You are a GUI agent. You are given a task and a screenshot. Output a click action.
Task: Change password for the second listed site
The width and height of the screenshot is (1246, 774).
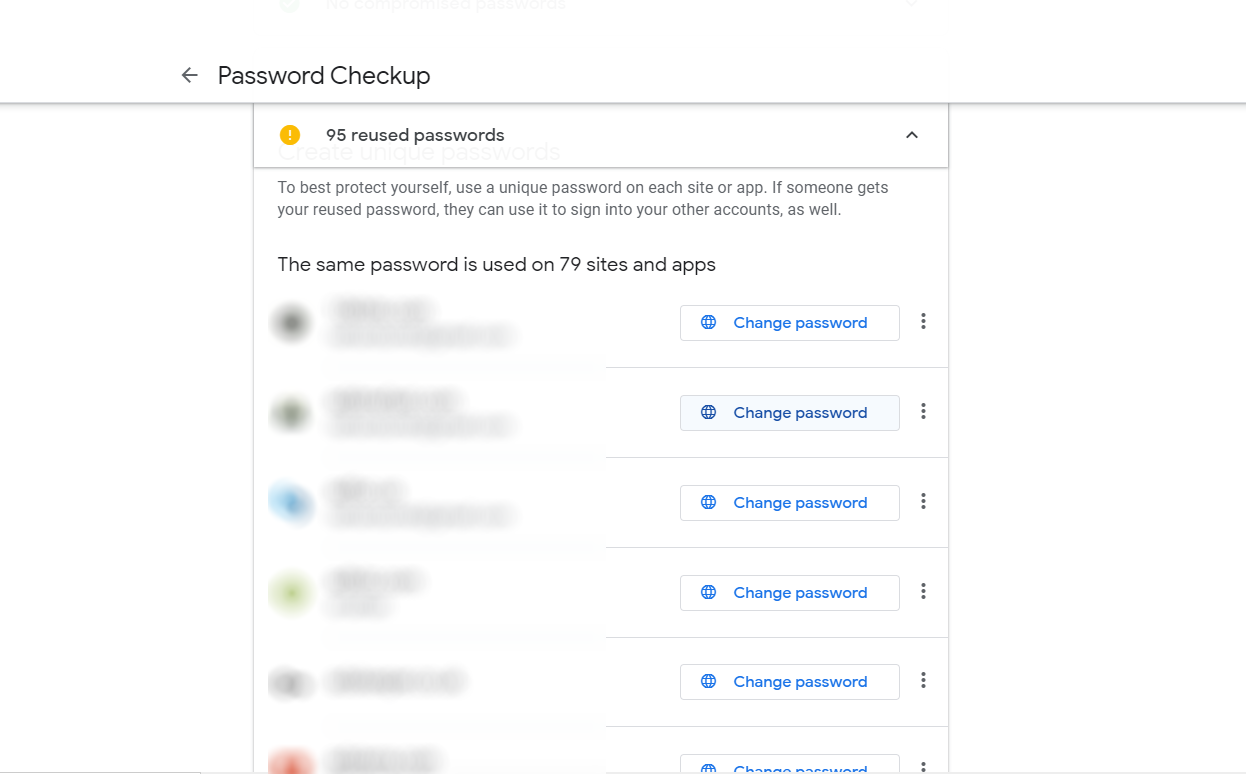[x=789, y=413]
